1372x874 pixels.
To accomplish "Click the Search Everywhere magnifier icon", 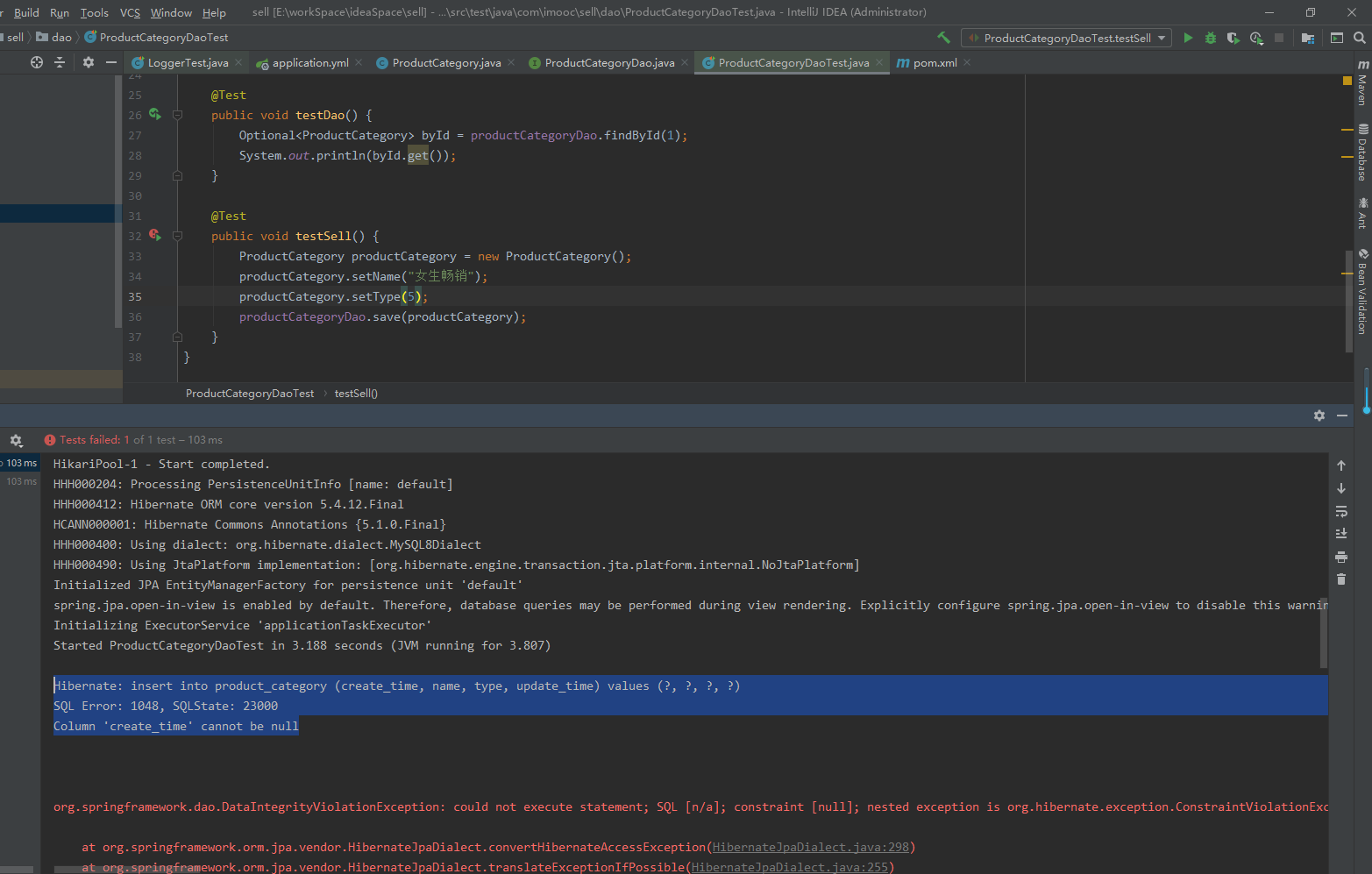I will coord(1360,38).
